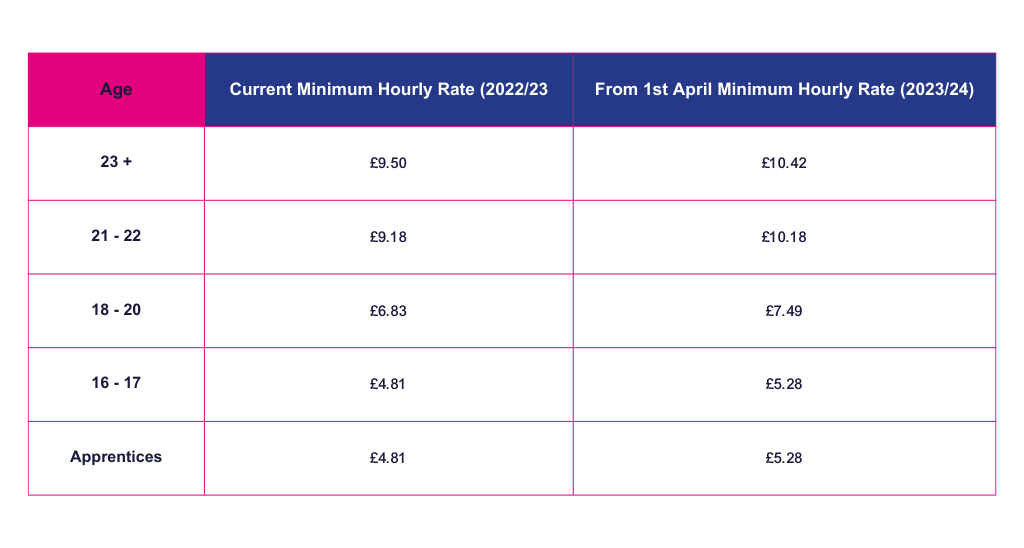Select the (2023/24) text in header
Screen dimensions: 1024x548
coord(937,89)
